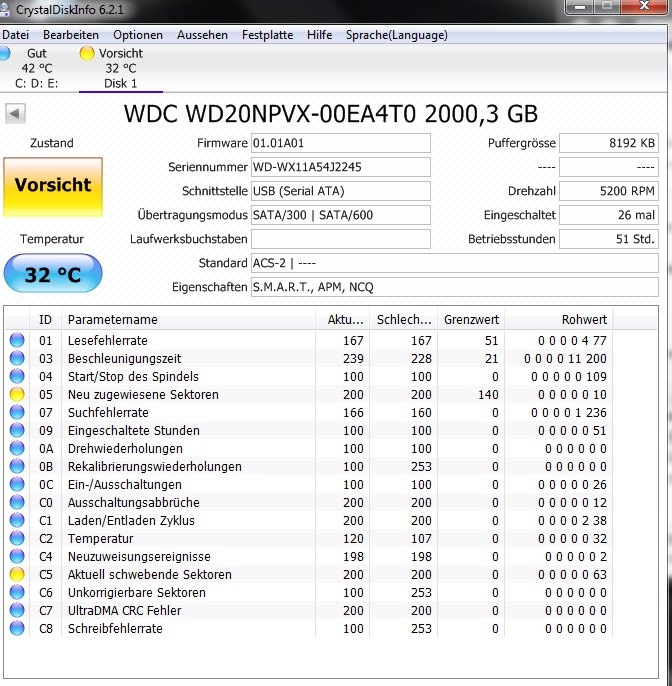This screenshot has height=686, width=672.
Task: Click the empty Laufwerksbuchstaben field
Action: tap(340, 239)
